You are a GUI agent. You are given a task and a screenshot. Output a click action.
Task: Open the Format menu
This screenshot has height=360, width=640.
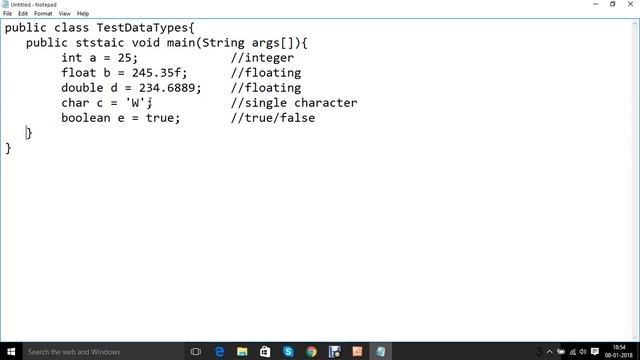43,13
